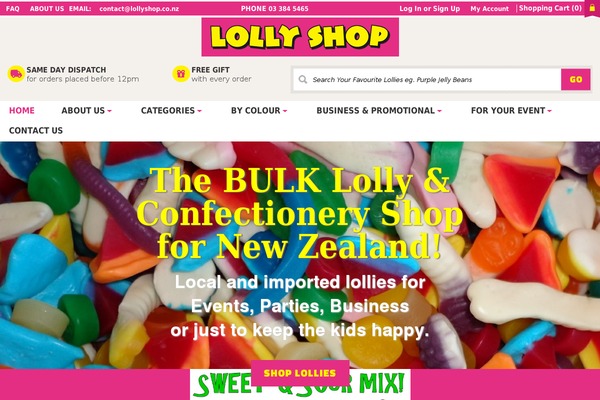Open the Contact Us menu item
Image resolution: width=600 pixels, height=400 pixels.
coord(36,131)
